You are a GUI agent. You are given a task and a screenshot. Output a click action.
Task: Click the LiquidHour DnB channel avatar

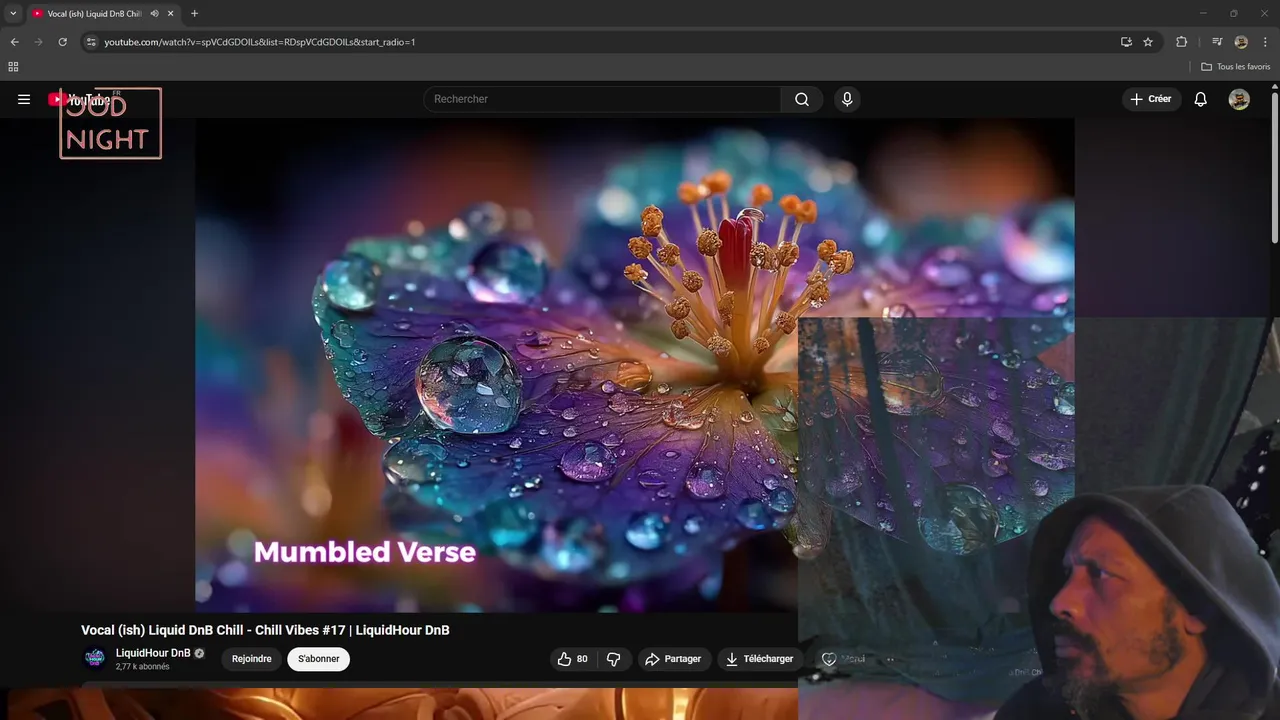click(x=95, y=658)
